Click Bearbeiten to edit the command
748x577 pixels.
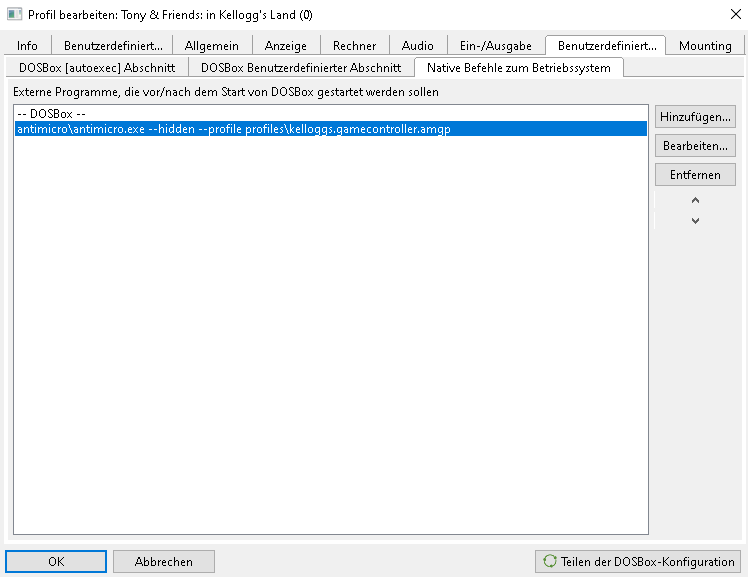[695, 146]
